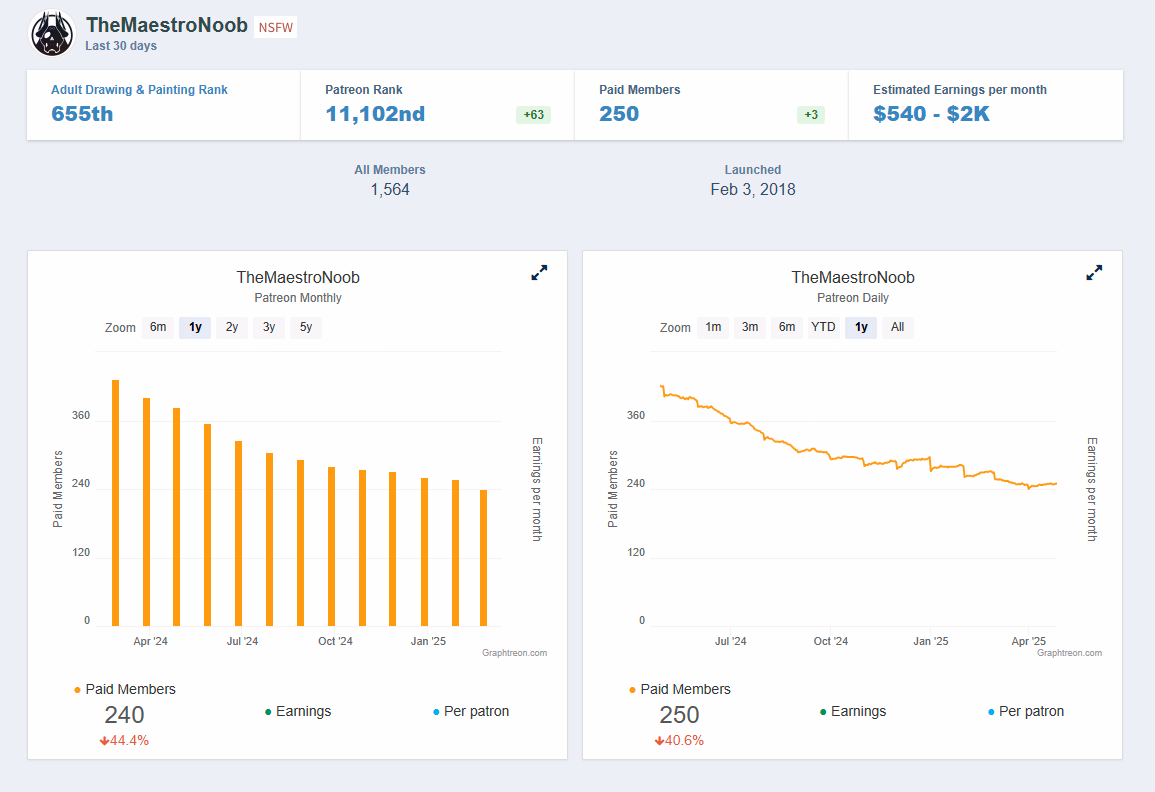
Task: Switch Daily chart zoom to 3m
Action: [750, 327]
